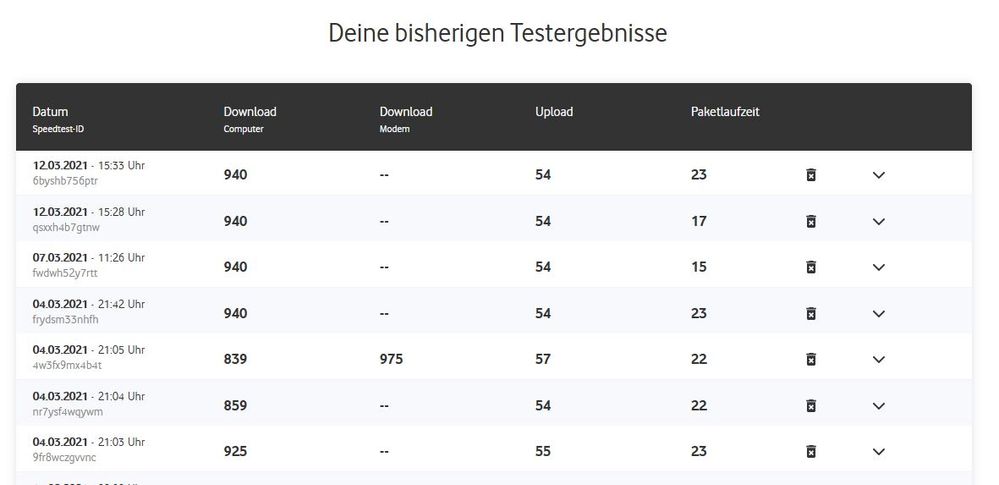The image size is (999, 485).
Task: Delete the frydsm33nhfh test result
Action: [811, 313]
